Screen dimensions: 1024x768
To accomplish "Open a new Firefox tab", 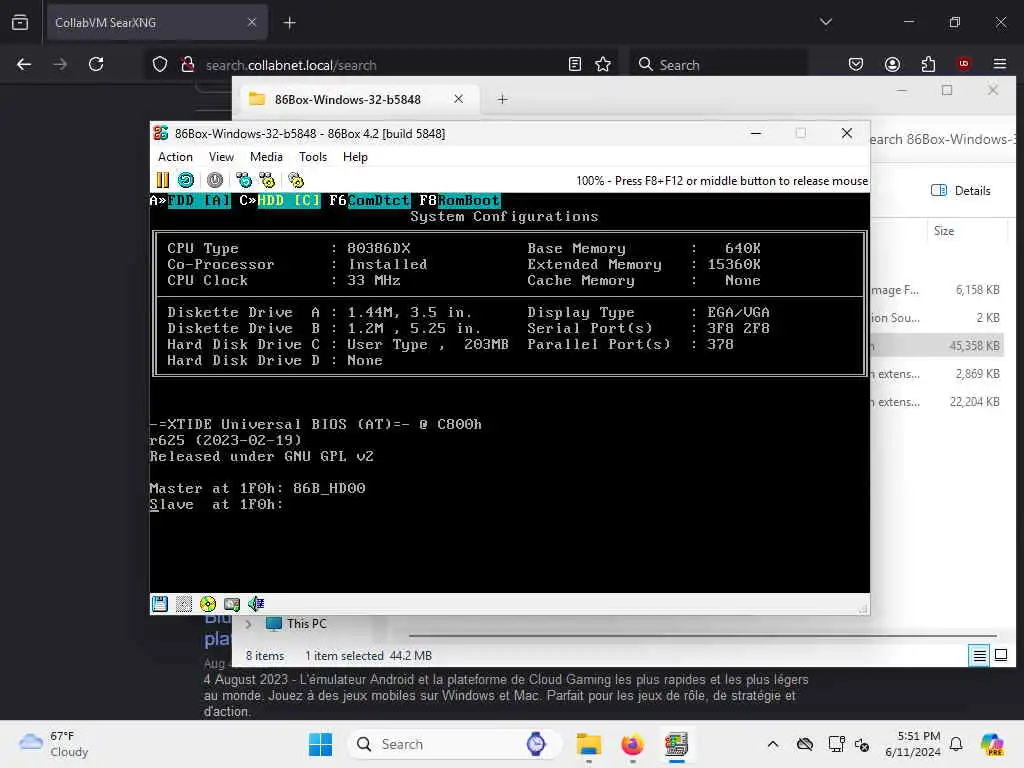I will (x=289, y=23).
